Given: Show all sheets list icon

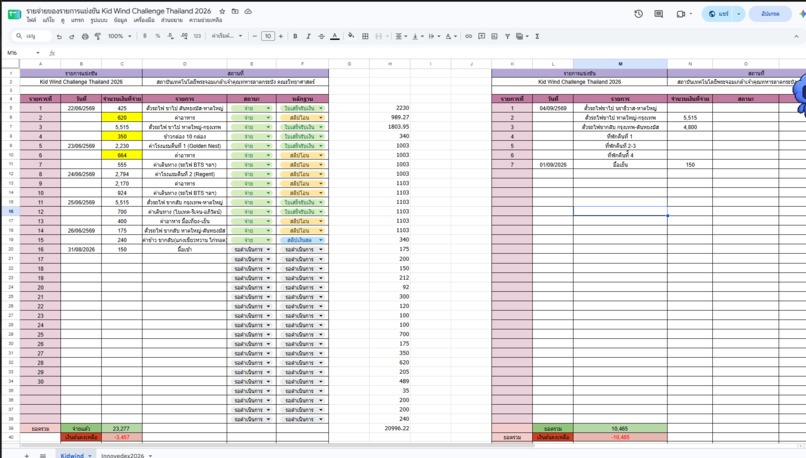Looking at the screenshot, I should [x=43, y=455].
